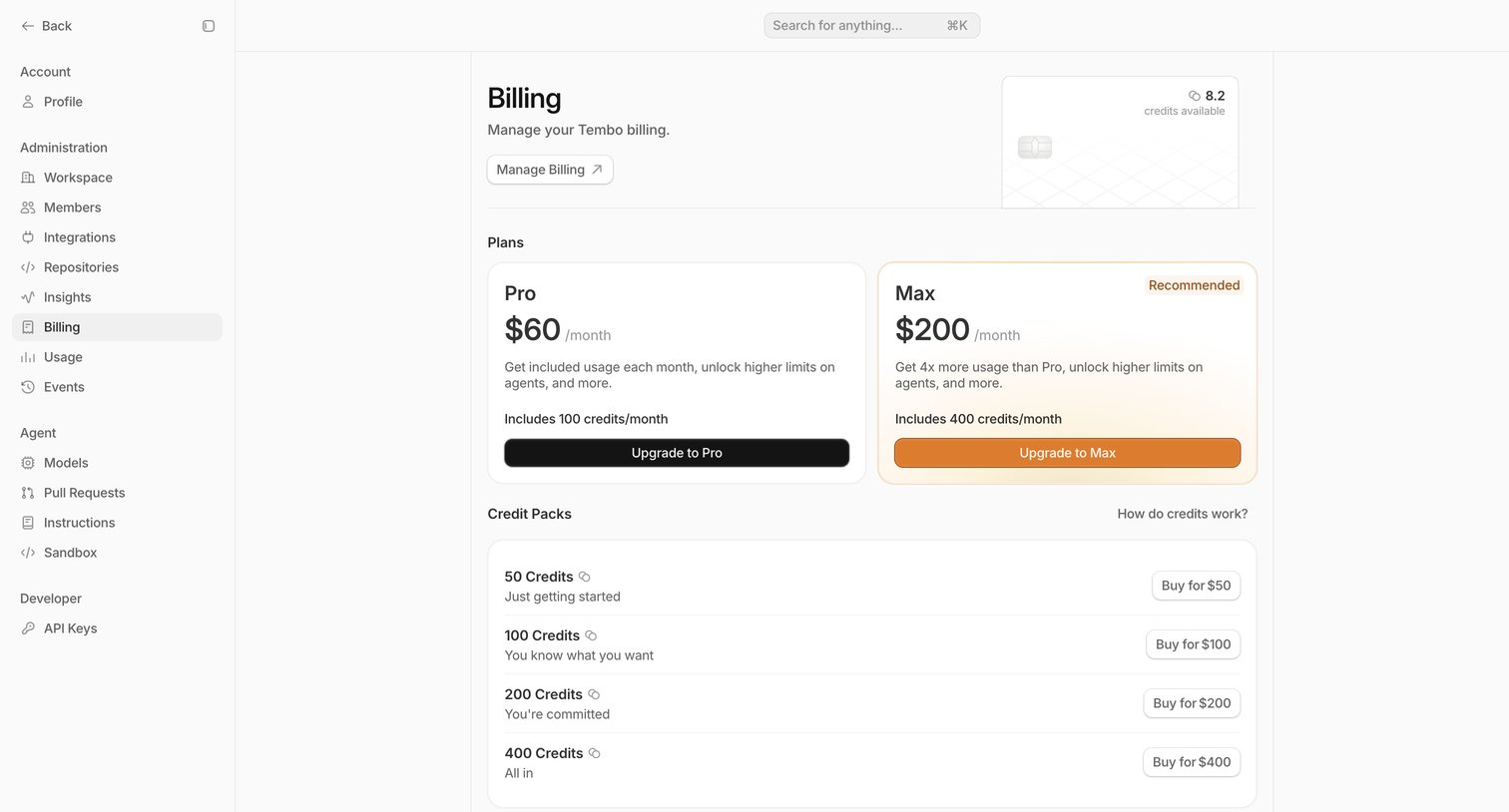This screenshot has height=812, width=1509.
Task: Click the Back arrow icon
Action: [28, 26]
